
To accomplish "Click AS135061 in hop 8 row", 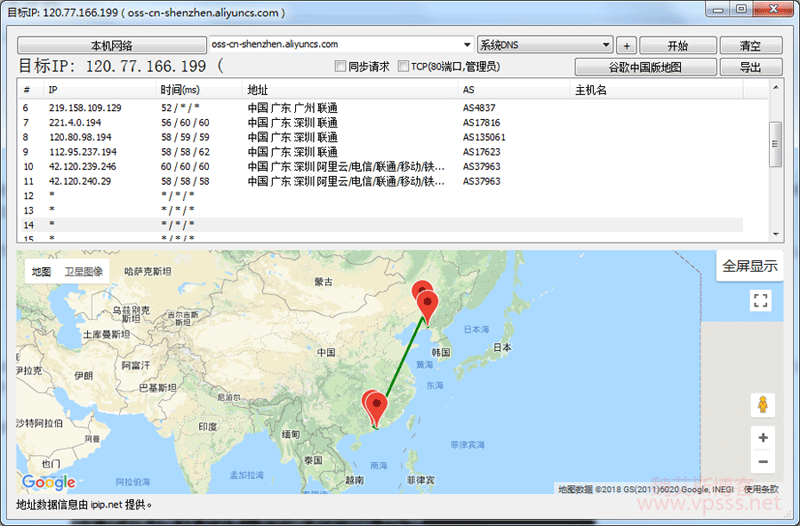I will click(x=484, y=137).
